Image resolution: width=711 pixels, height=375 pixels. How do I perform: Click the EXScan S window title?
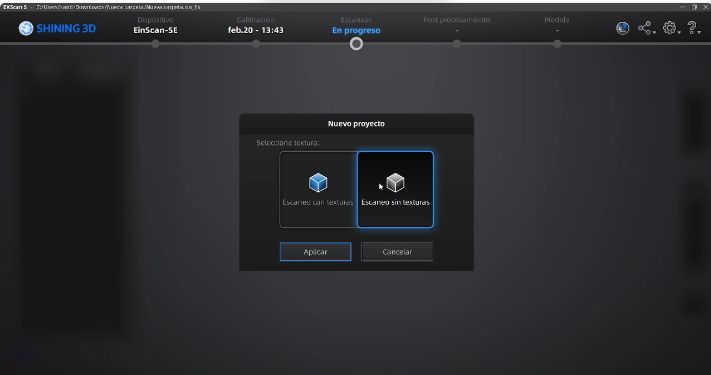[15, 7]
